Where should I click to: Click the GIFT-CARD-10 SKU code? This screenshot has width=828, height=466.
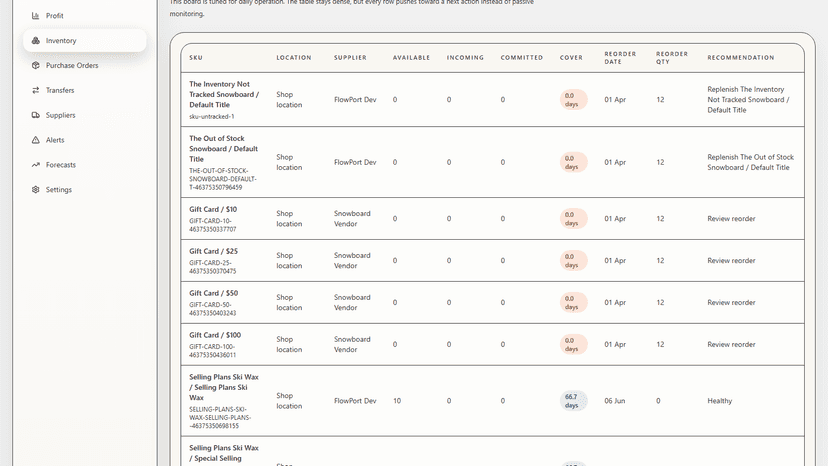click(x=213, y=225)
